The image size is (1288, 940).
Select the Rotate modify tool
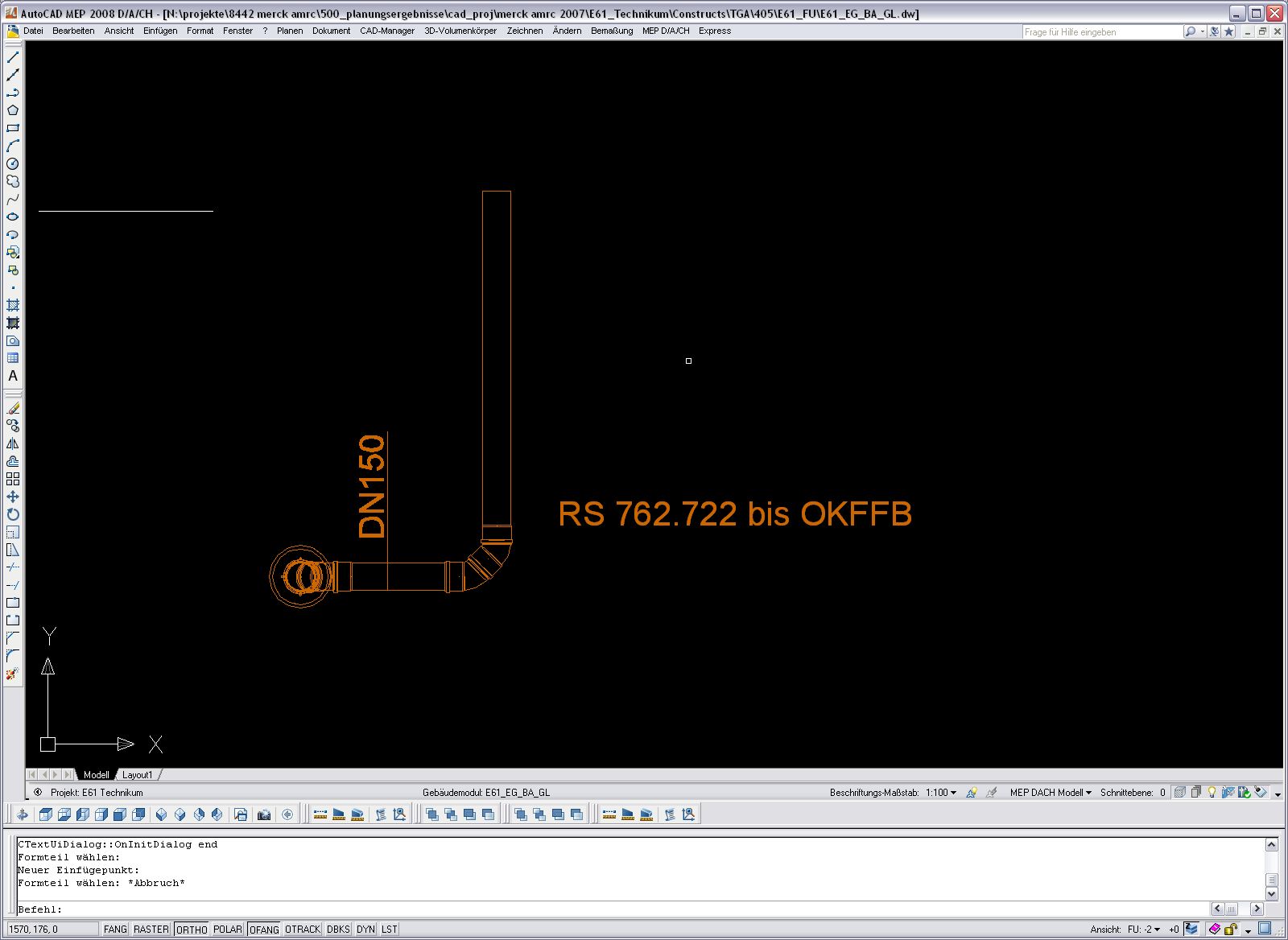pos(13,514)
